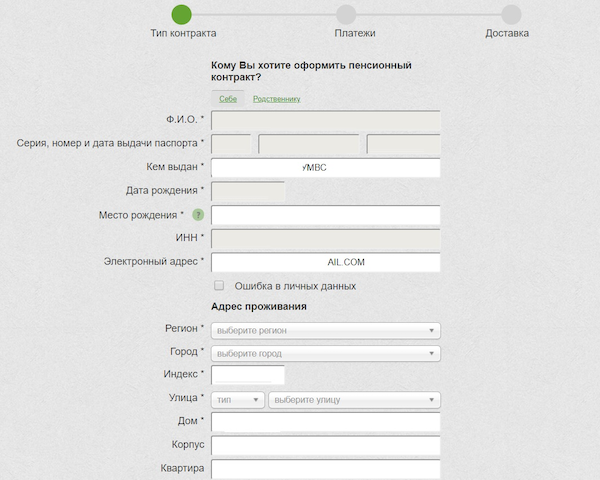Image resolution: width=600 pixels, height=480 pixels.
Task: Click the Дом input field
Action: tap(326, 422)
